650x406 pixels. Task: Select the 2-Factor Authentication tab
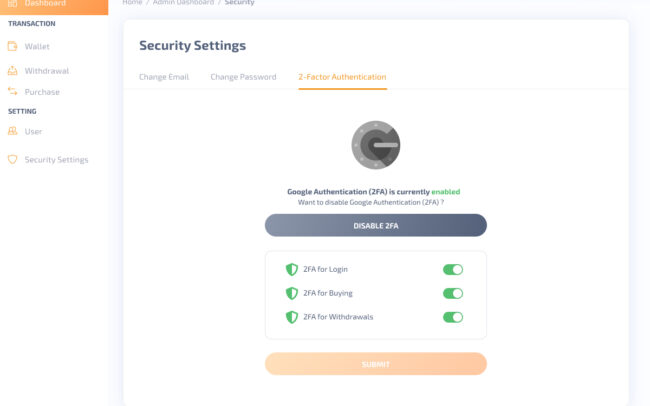coord(342,77)
